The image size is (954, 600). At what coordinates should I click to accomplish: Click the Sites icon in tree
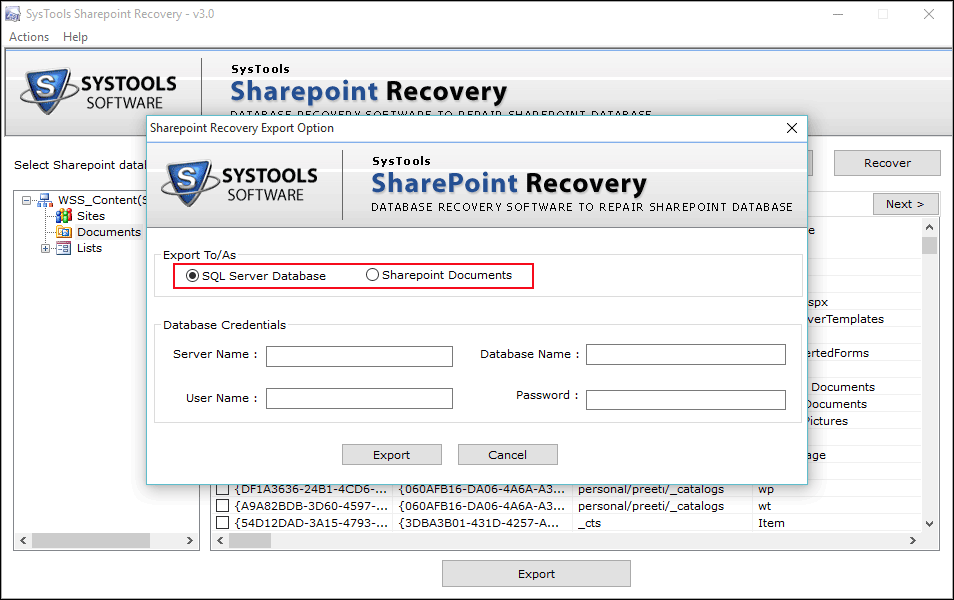(x=64, y=216)
